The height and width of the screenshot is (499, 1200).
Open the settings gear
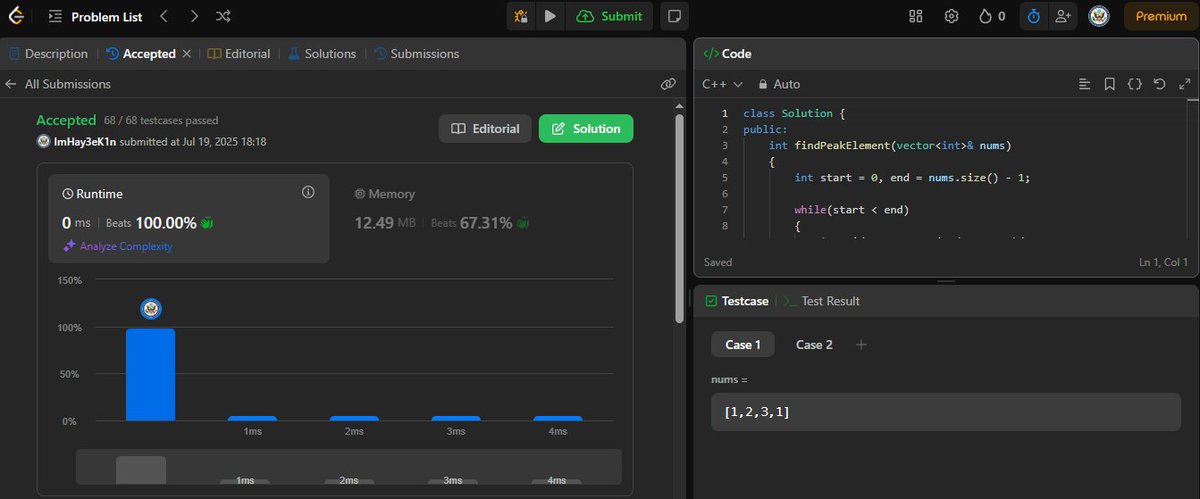point(951,16)
